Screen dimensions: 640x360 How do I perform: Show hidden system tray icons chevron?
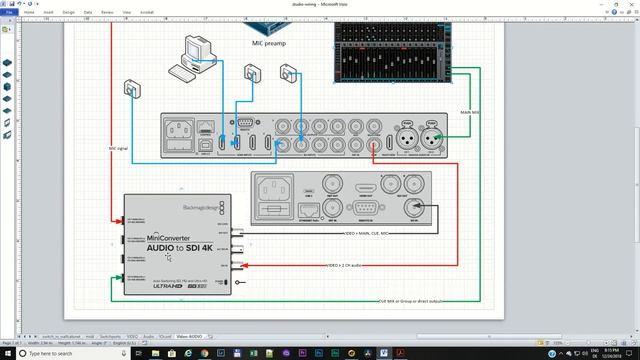(x=561, y=353)
